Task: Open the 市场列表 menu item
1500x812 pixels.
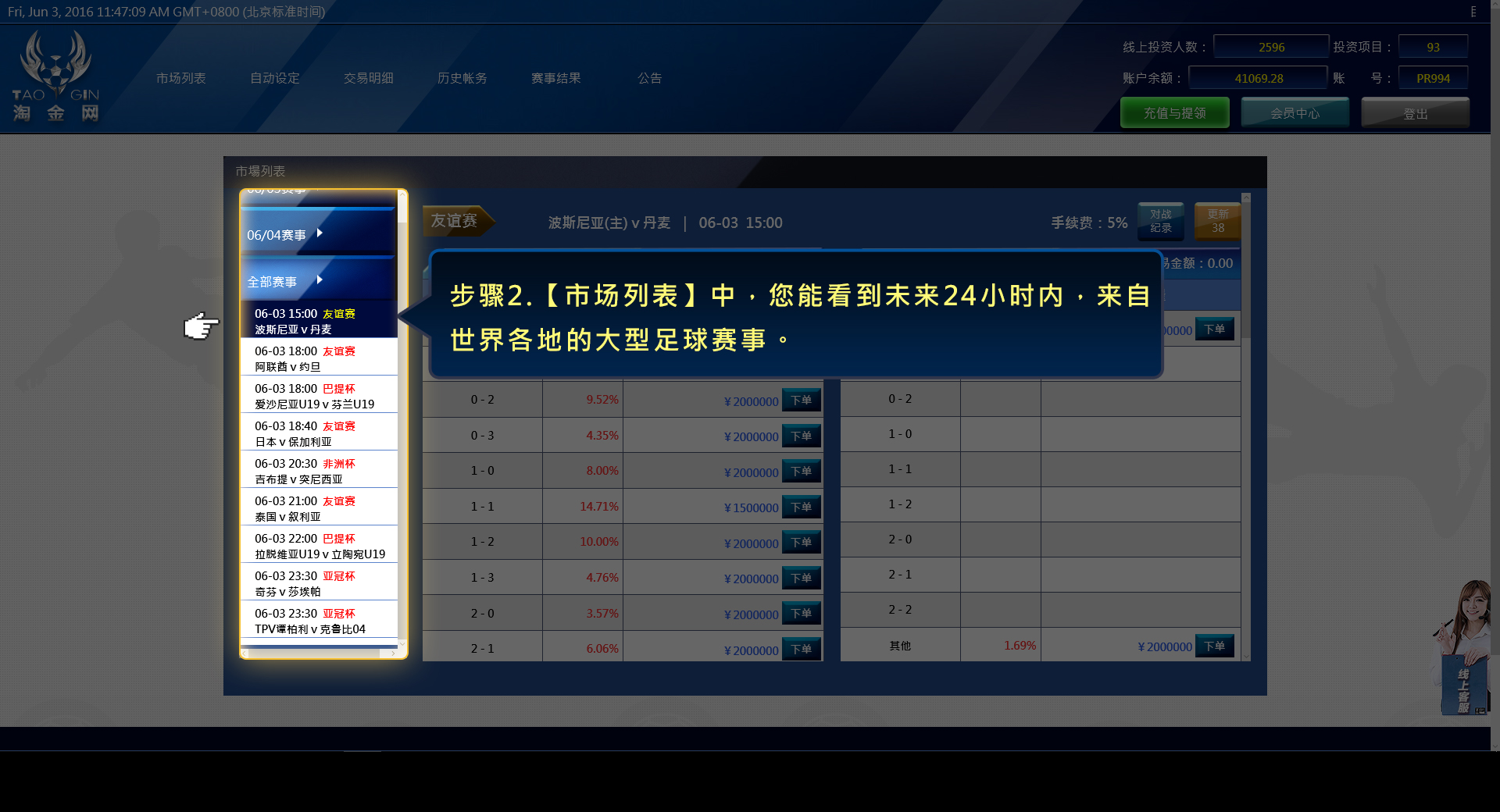Action: tap(180, 77)
